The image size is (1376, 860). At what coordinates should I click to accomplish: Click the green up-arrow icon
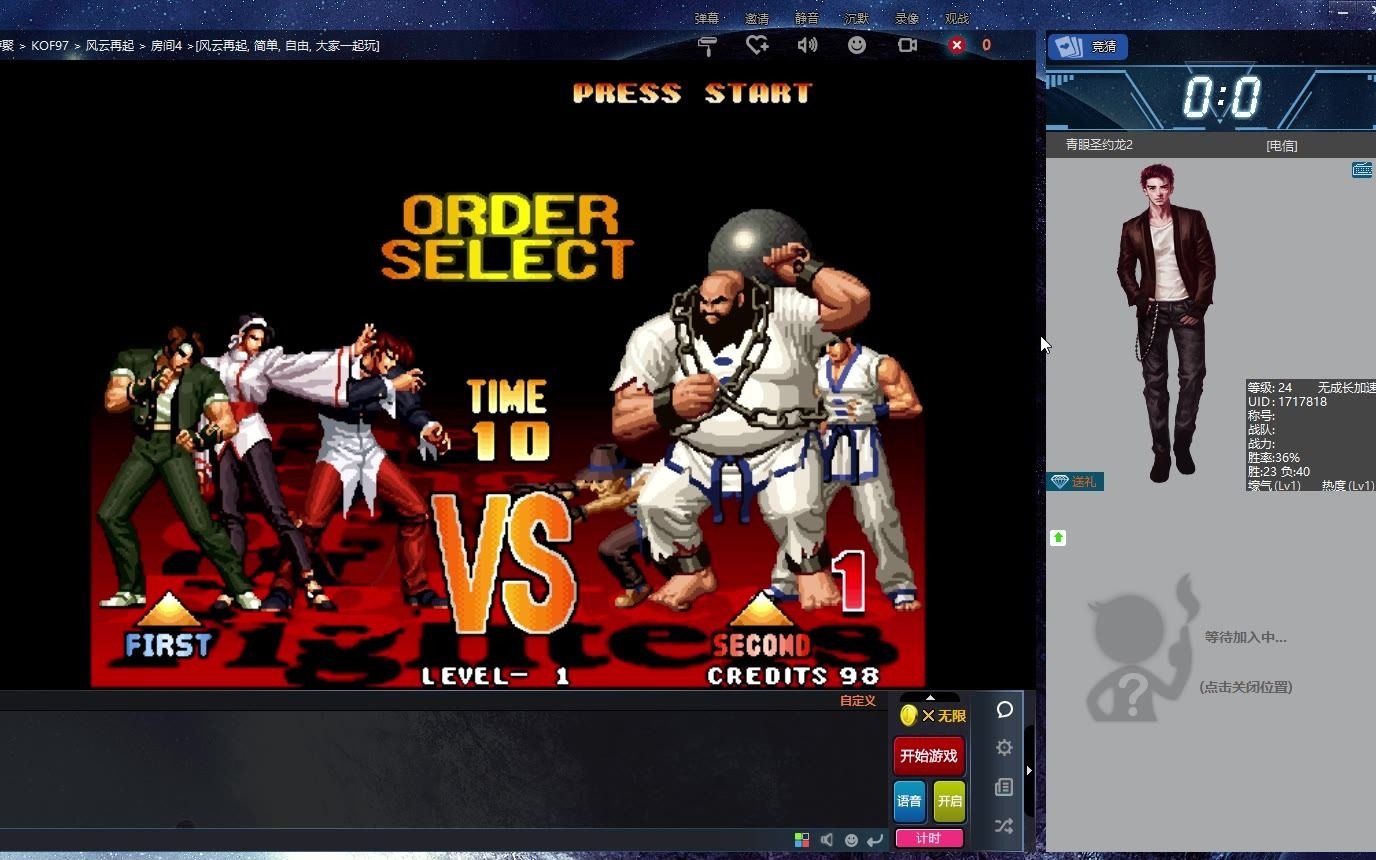coord(1058,538)
